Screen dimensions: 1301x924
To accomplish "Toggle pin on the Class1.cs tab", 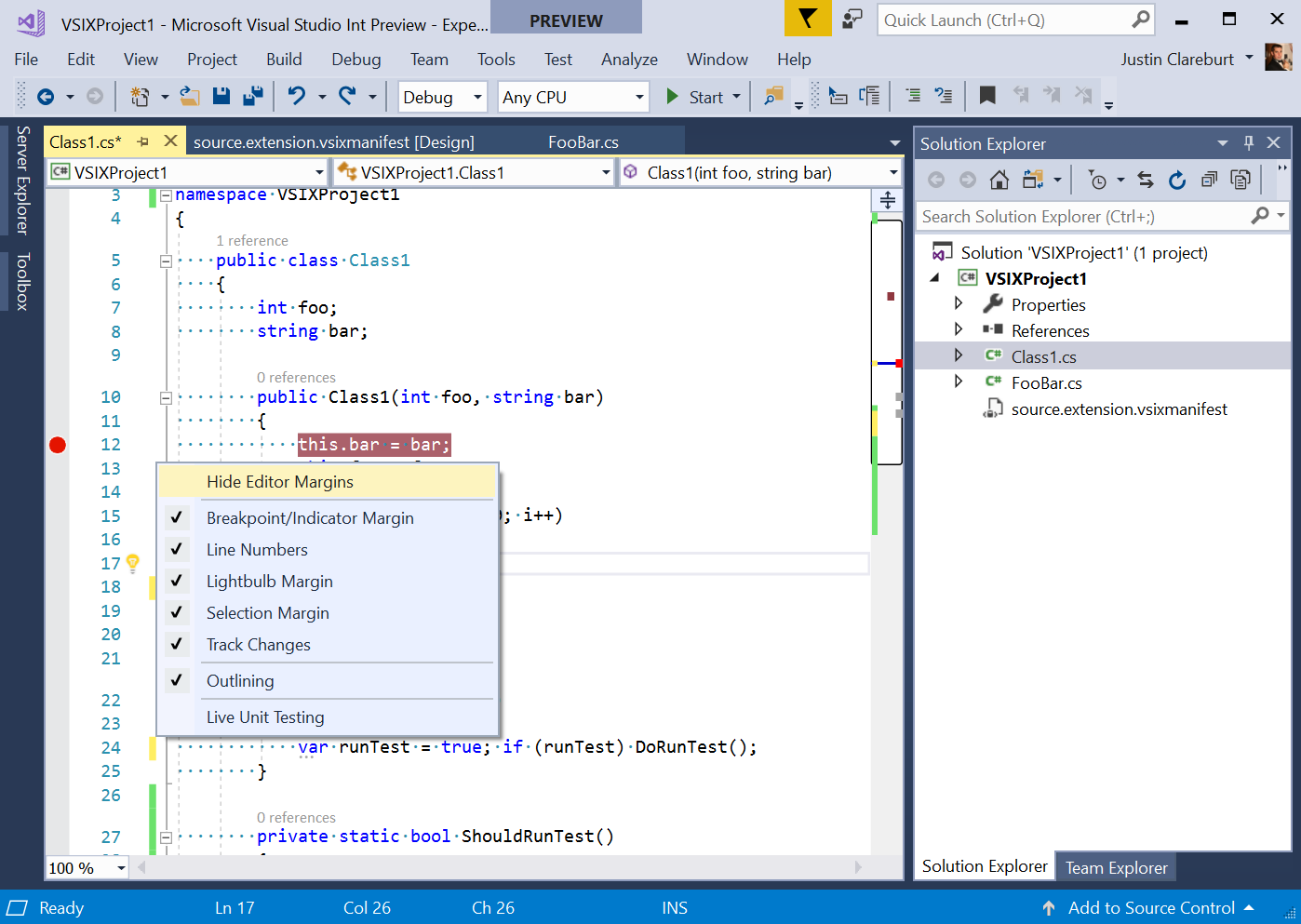I will tap(142, 141).
